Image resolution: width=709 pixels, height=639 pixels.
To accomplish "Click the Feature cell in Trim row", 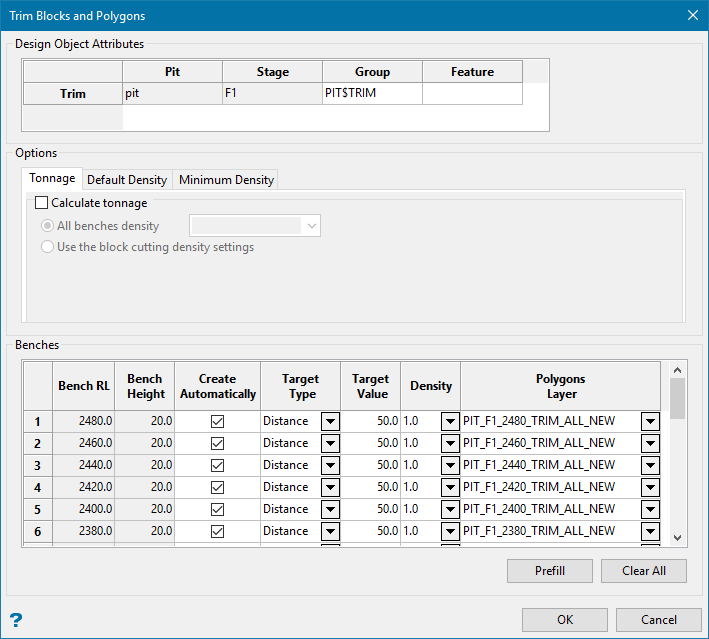I will click(x=472, y=94).
